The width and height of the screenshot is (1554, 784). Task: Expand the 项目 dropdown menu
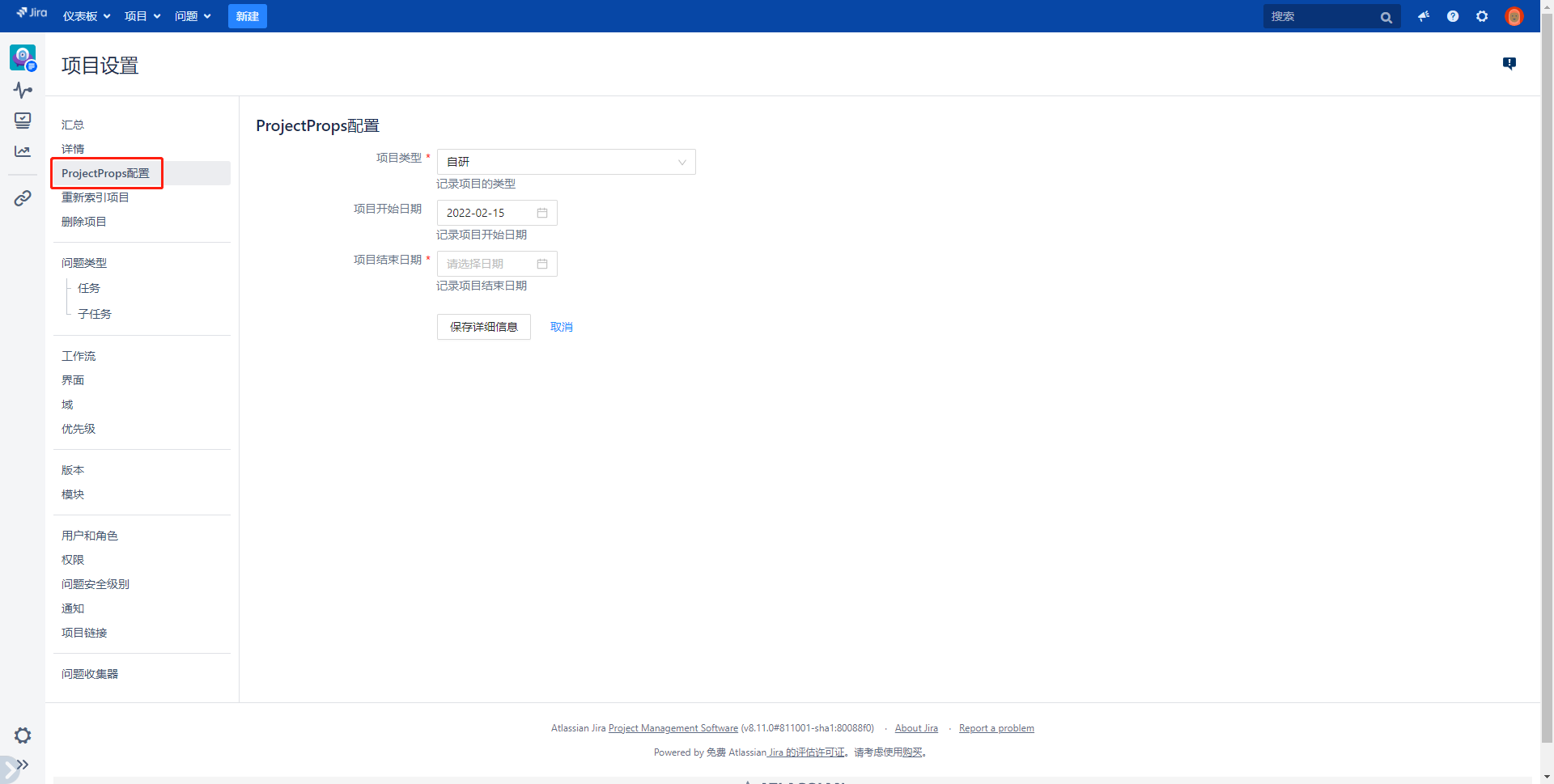pos(142,16)
